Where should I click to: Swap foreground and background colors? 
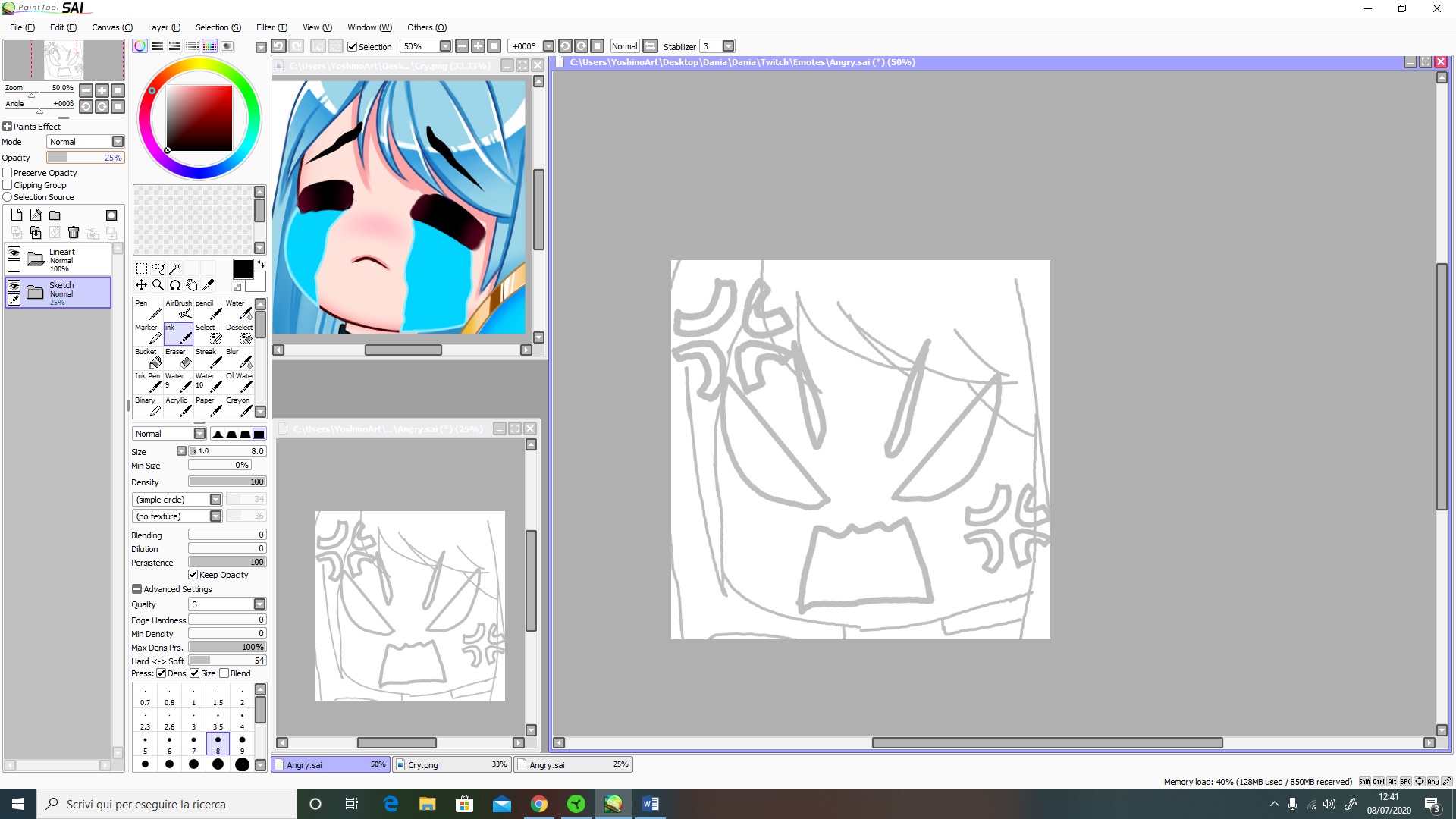click(x=261, y=265)
